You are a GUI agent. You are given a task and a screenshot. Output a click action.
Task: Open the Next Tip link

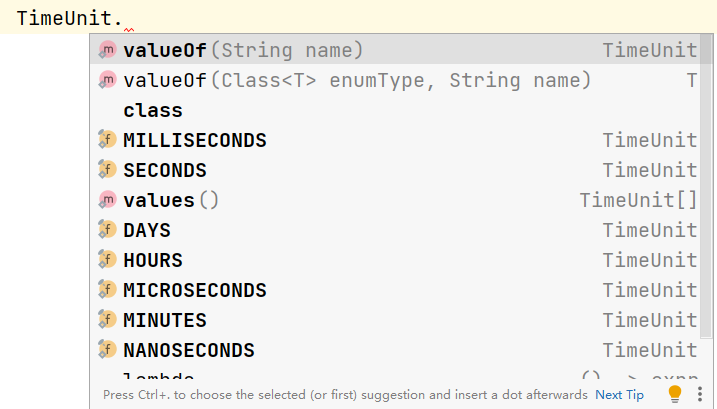(x=619, y=395)
